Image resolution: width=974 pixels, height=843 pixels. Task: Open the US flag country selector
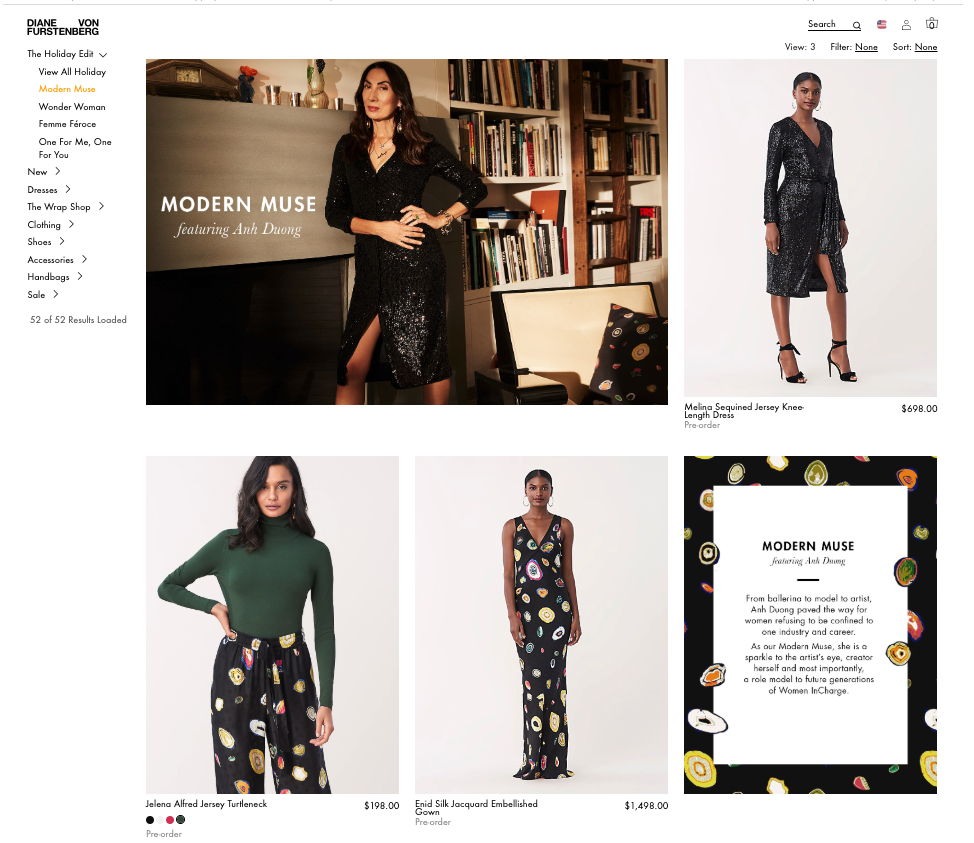pos(881,25)
